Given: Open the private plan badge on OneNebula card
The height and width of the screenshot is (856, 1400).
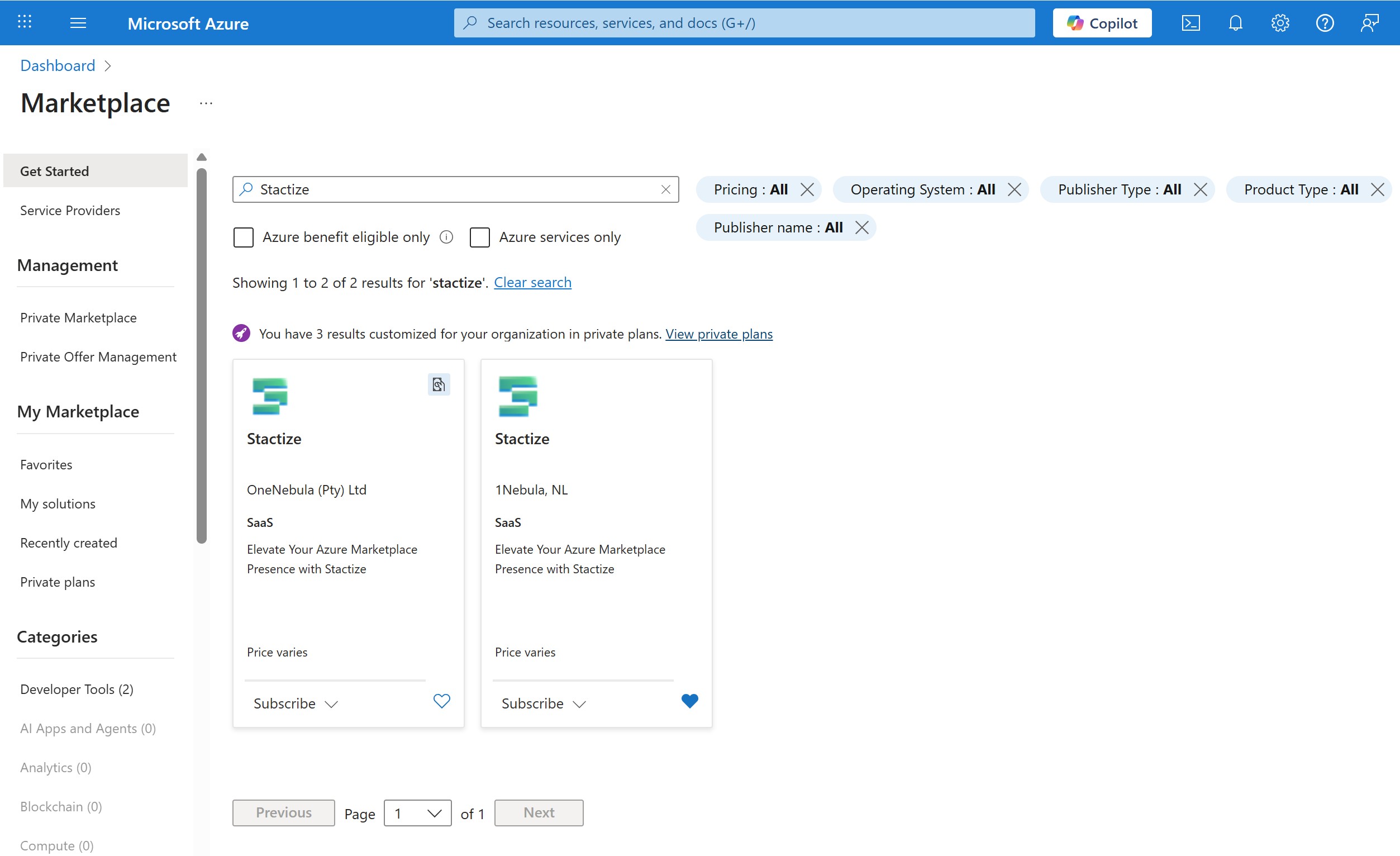Looking at the screenshot, I should coord(439,384).
